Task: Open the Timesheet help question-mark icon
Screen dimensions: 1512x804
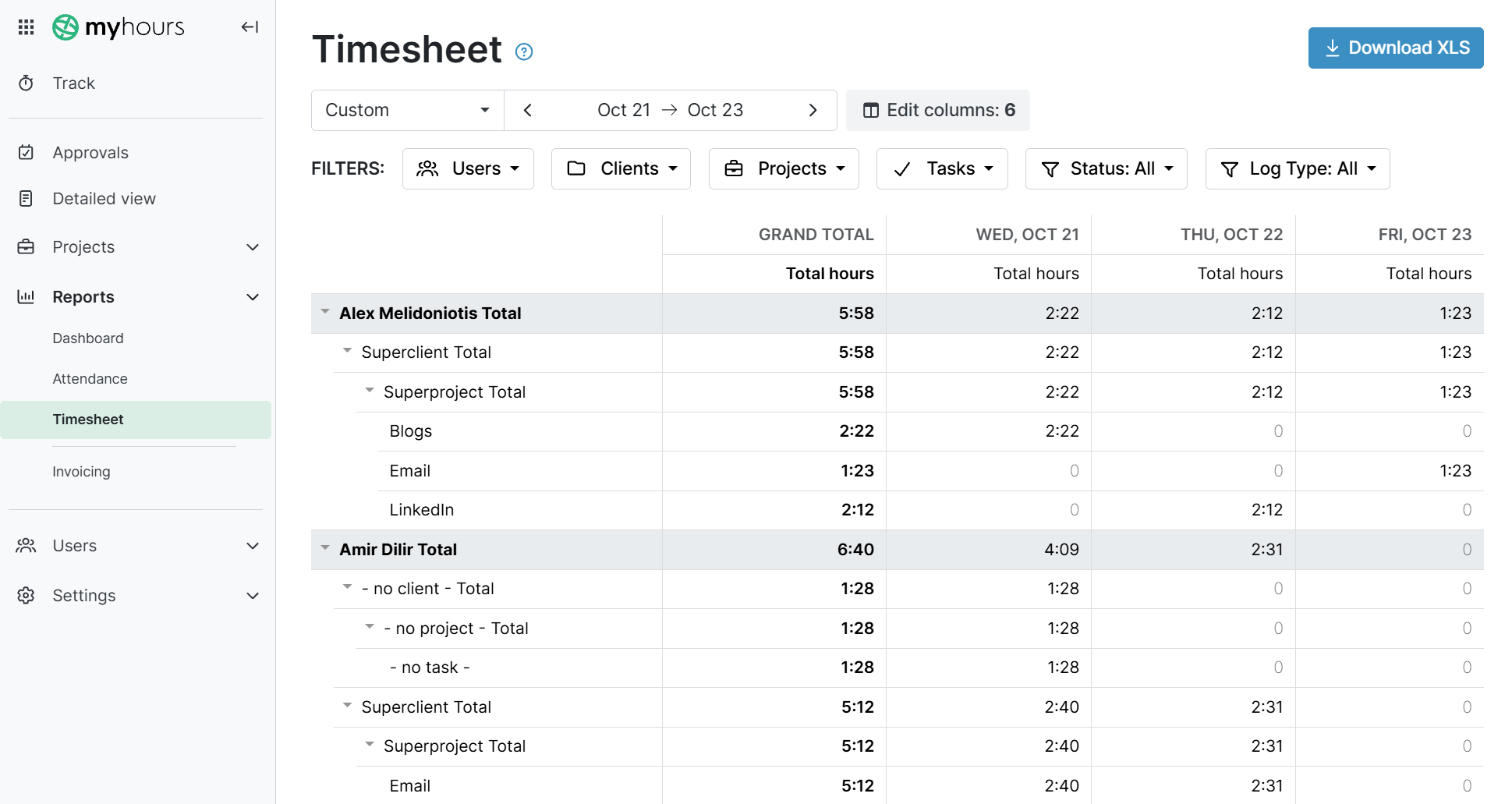Action: [524, 52]
